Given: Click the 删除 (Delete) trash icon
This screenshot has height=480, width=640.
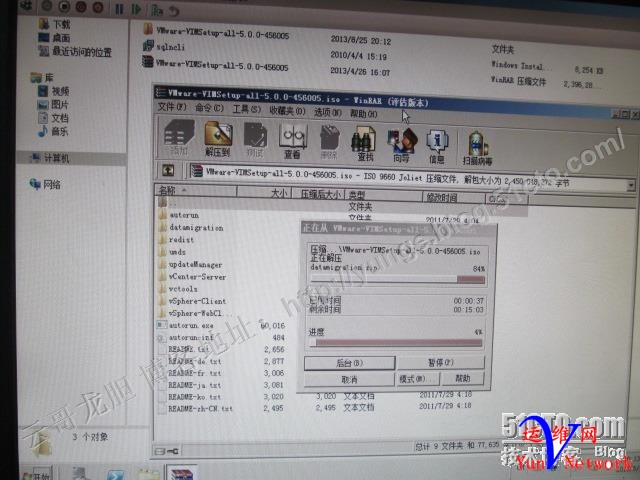Looking at the screenshot, I should [329, 141].
